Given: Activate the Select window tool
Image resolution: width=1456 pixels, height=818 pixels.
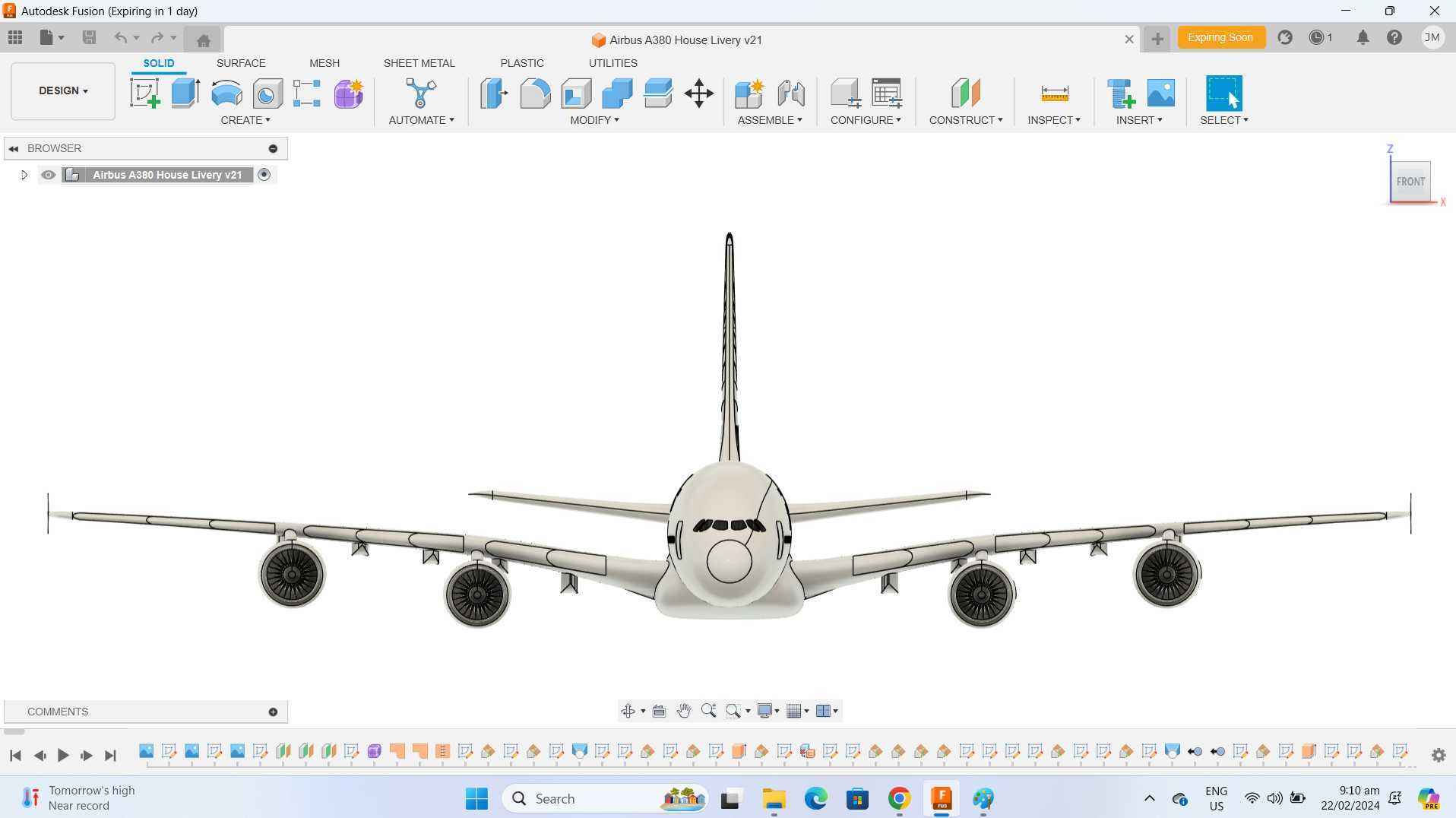Looking at the screenshot, I should 1224,94.
